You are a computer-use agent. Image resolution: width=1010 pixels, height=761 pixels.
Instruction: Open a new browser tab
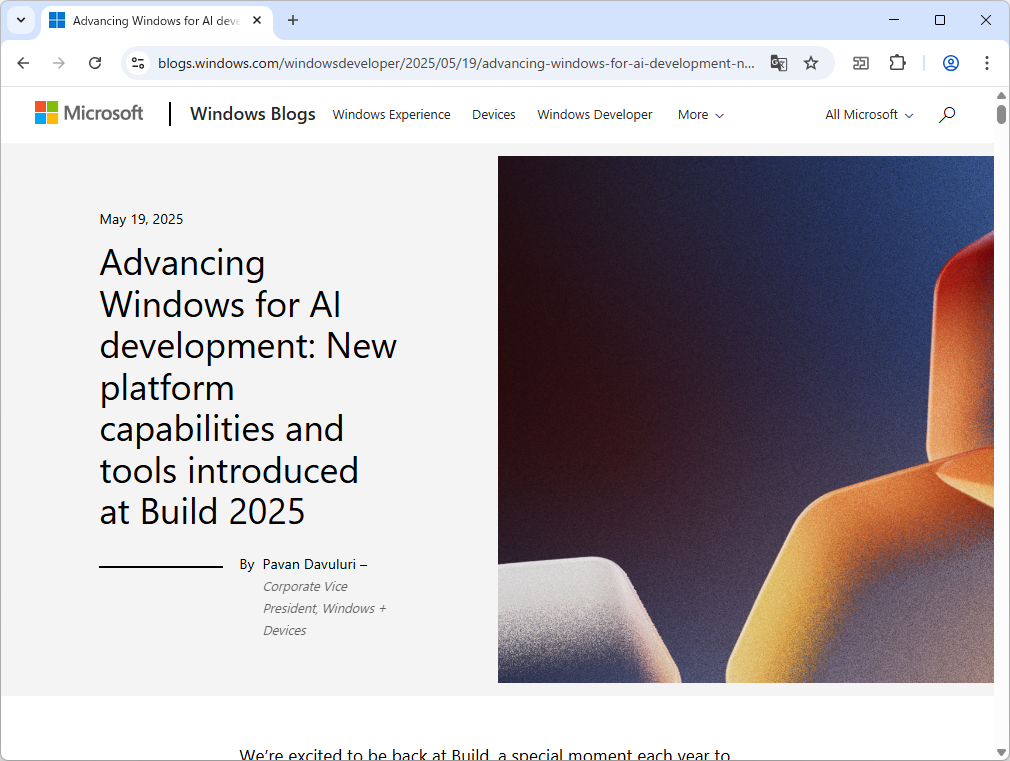point(292,20)
